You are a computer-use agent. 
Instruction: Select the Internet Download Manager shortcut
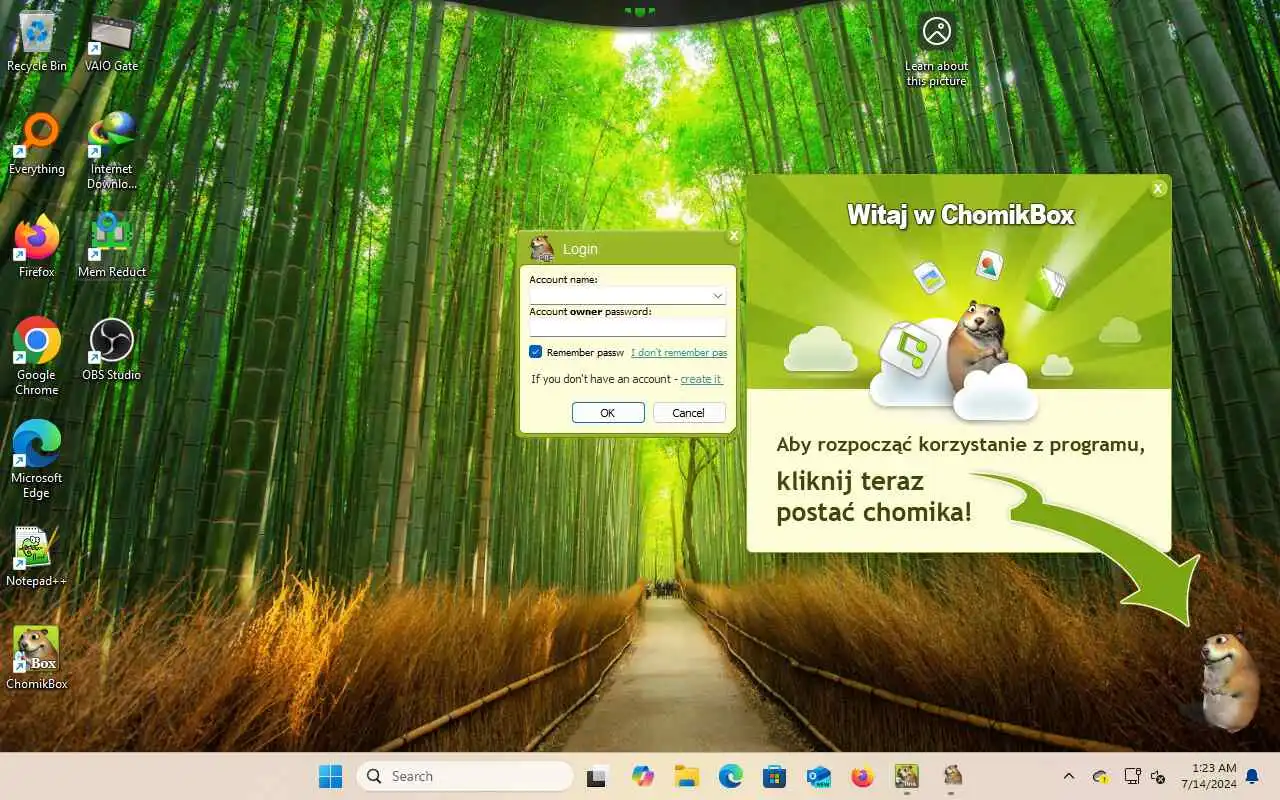click(x=111, y=151)
